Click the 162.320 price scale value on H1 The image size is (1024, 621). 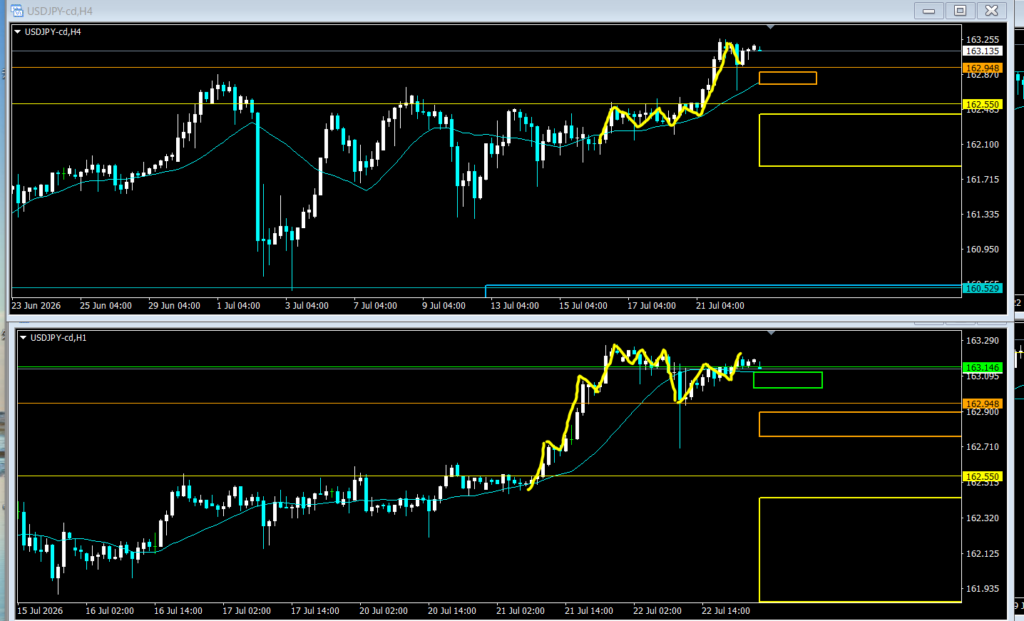coord(982,518)
